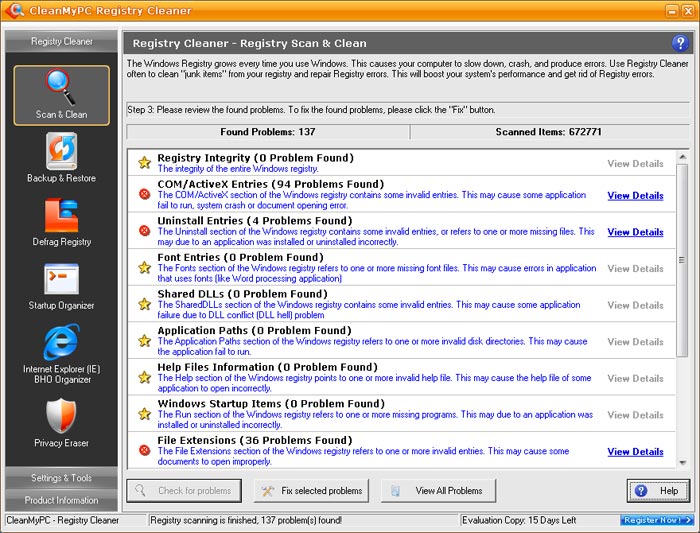
Task: View details for File Extensions
Action: [x=635, y=452]
